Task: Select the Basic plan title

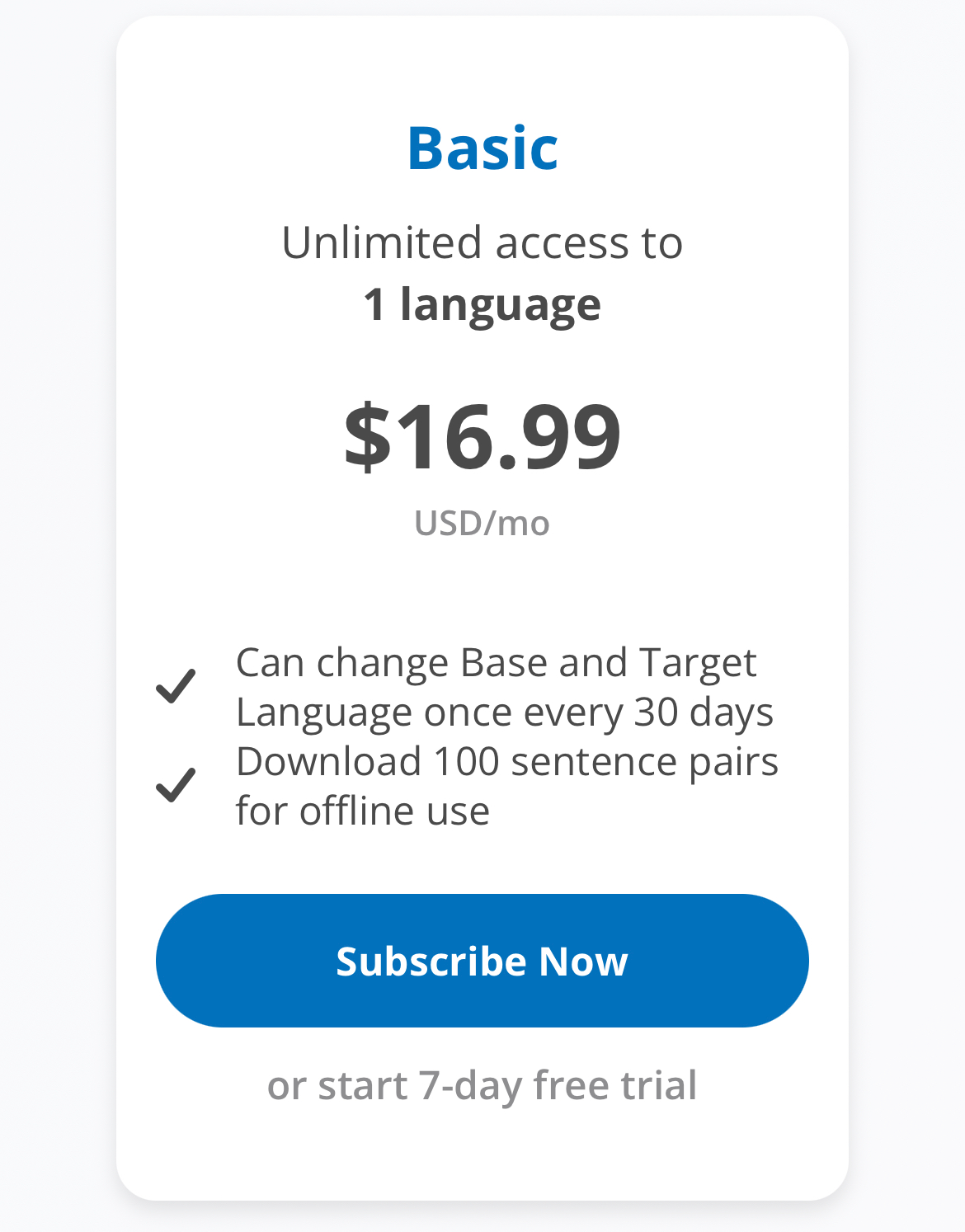Action: tap(482, 148)
